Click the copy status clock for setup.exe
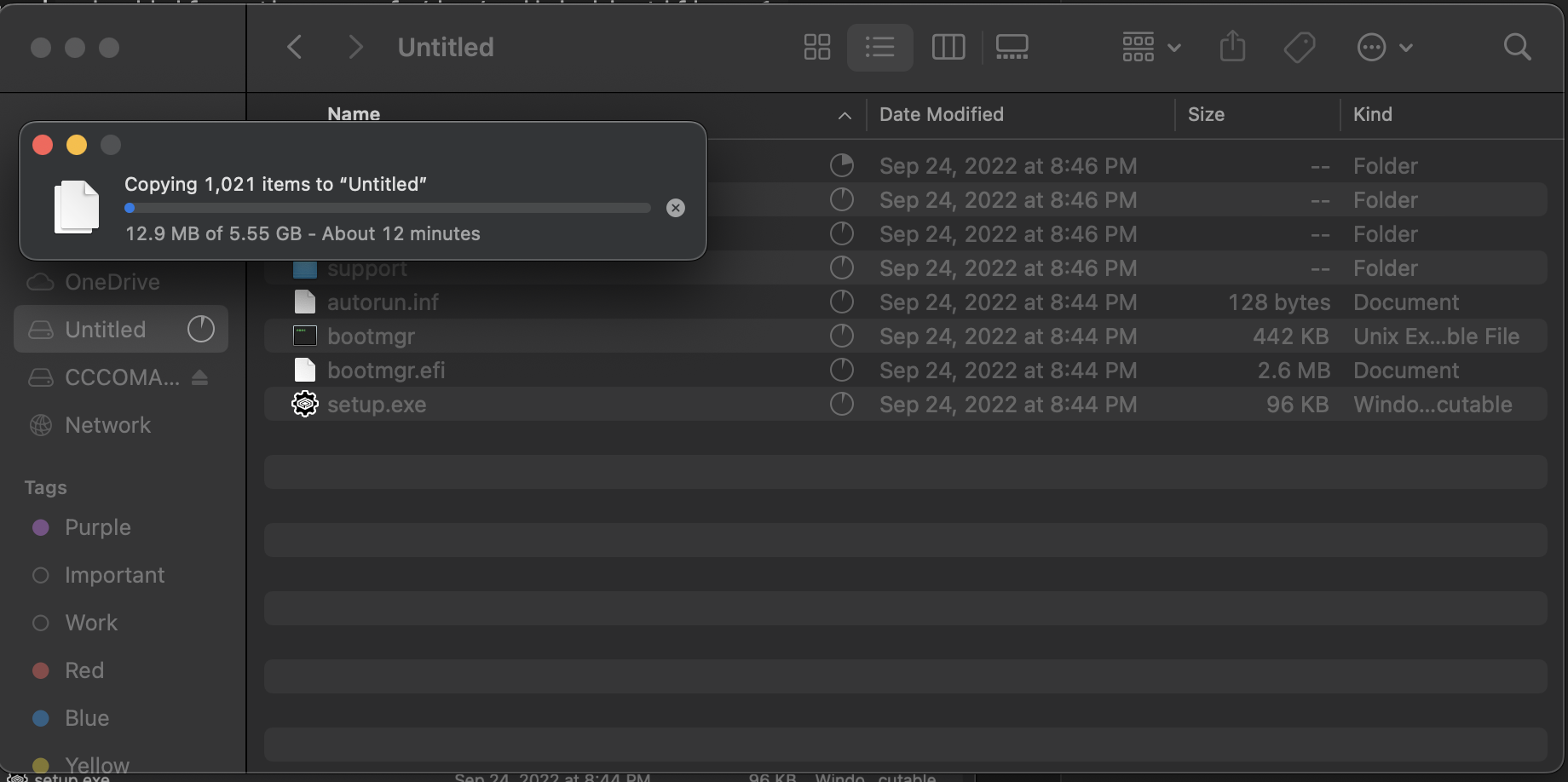 pos(841,404)
